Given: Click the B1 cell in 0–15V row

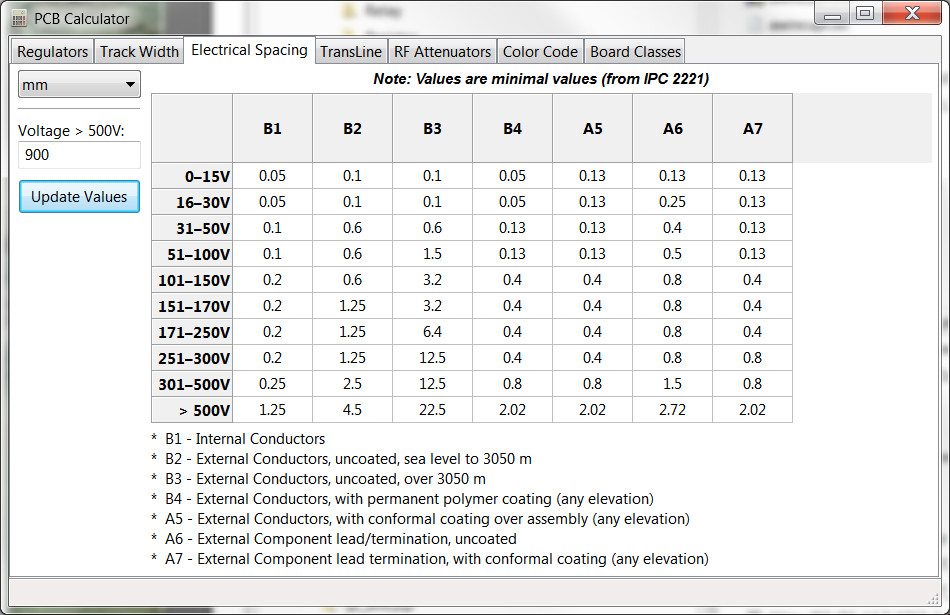Looking at the screenshot, I should [x=272, y=176].
